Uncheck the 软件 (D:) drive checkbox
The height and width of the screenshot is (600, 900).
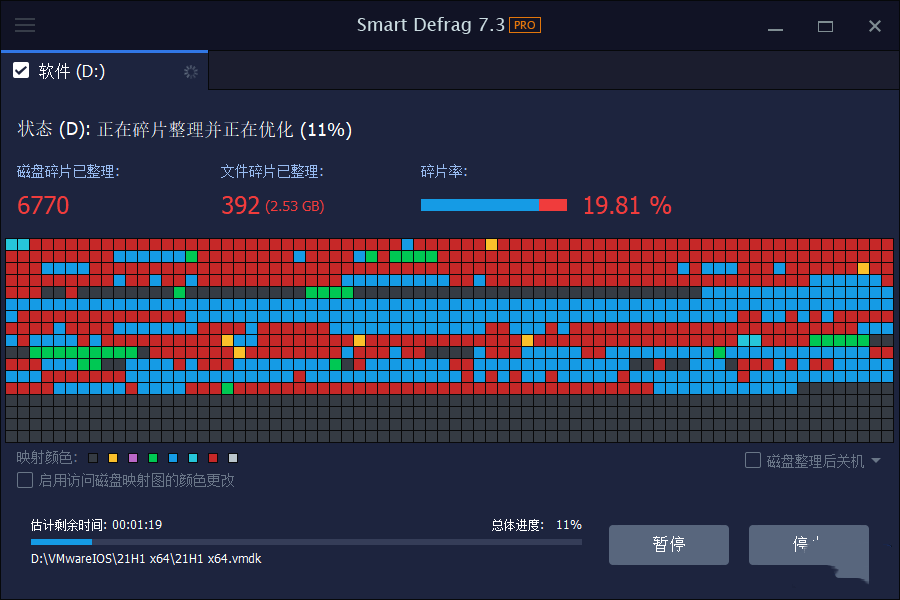pos(21,71)
